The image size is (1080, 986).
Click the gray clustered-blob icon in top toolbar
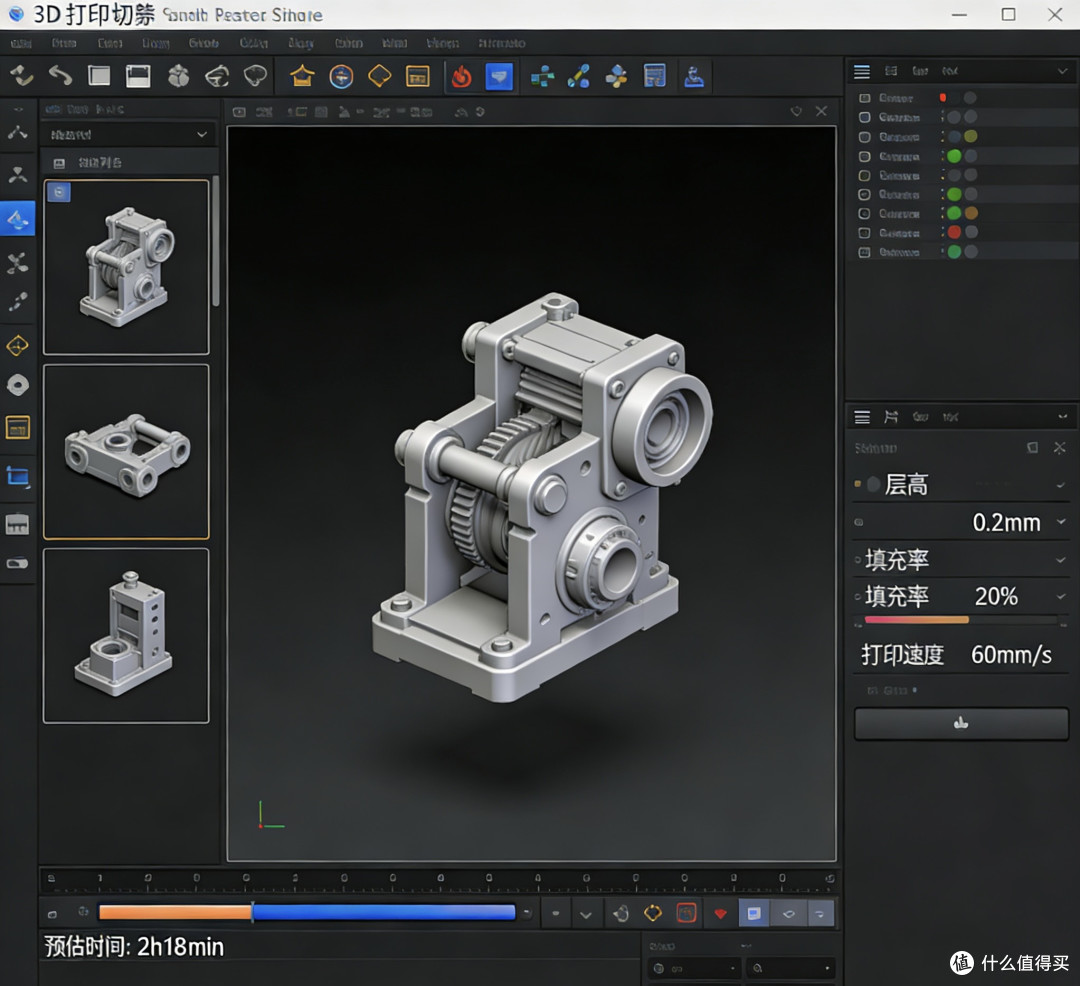tap(178, 76)
